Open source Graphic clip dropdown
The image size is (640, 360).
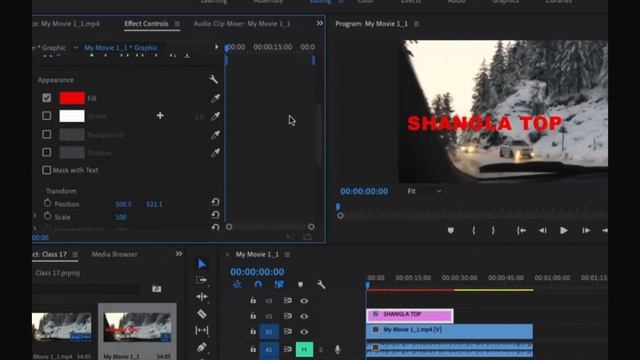pyautogui.click(x=76, y=48)
